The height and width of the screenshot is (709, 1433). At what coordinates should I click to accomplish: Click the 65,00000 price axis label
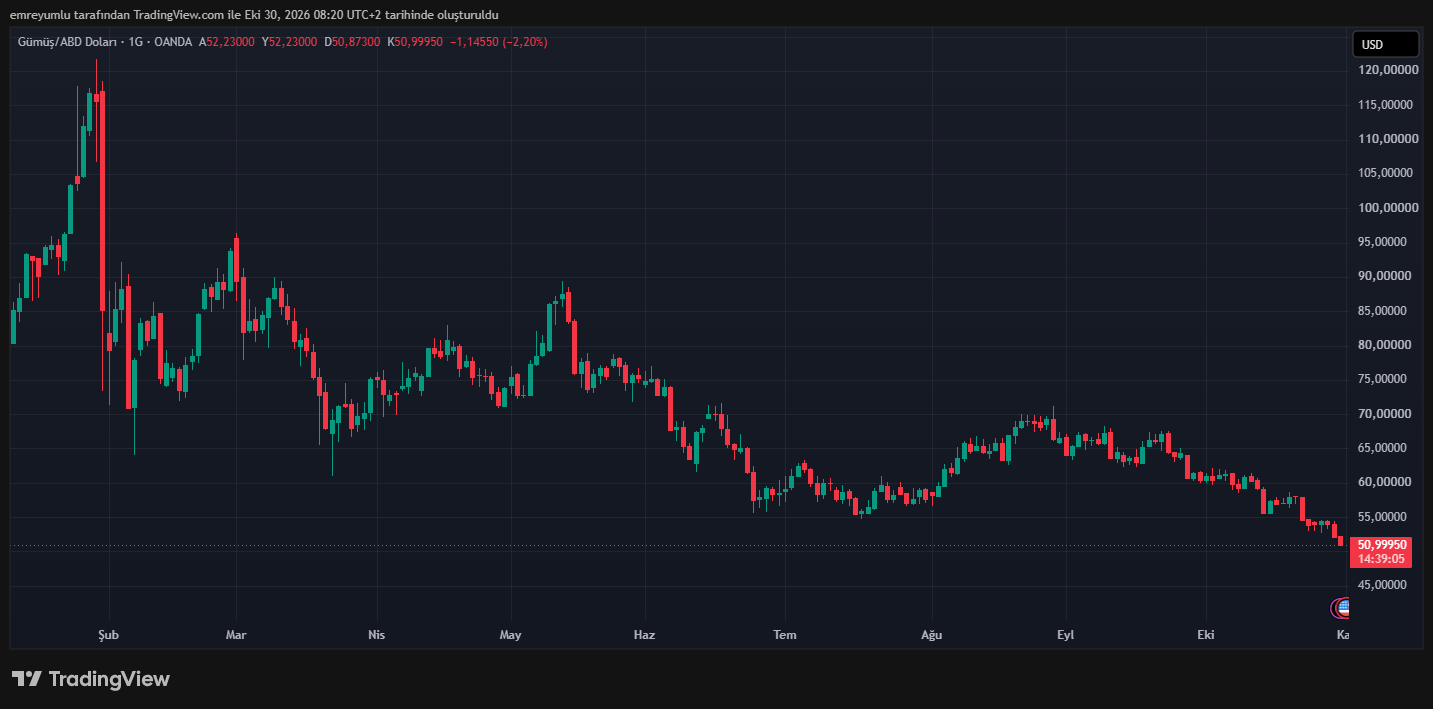tap(1384, 448)
